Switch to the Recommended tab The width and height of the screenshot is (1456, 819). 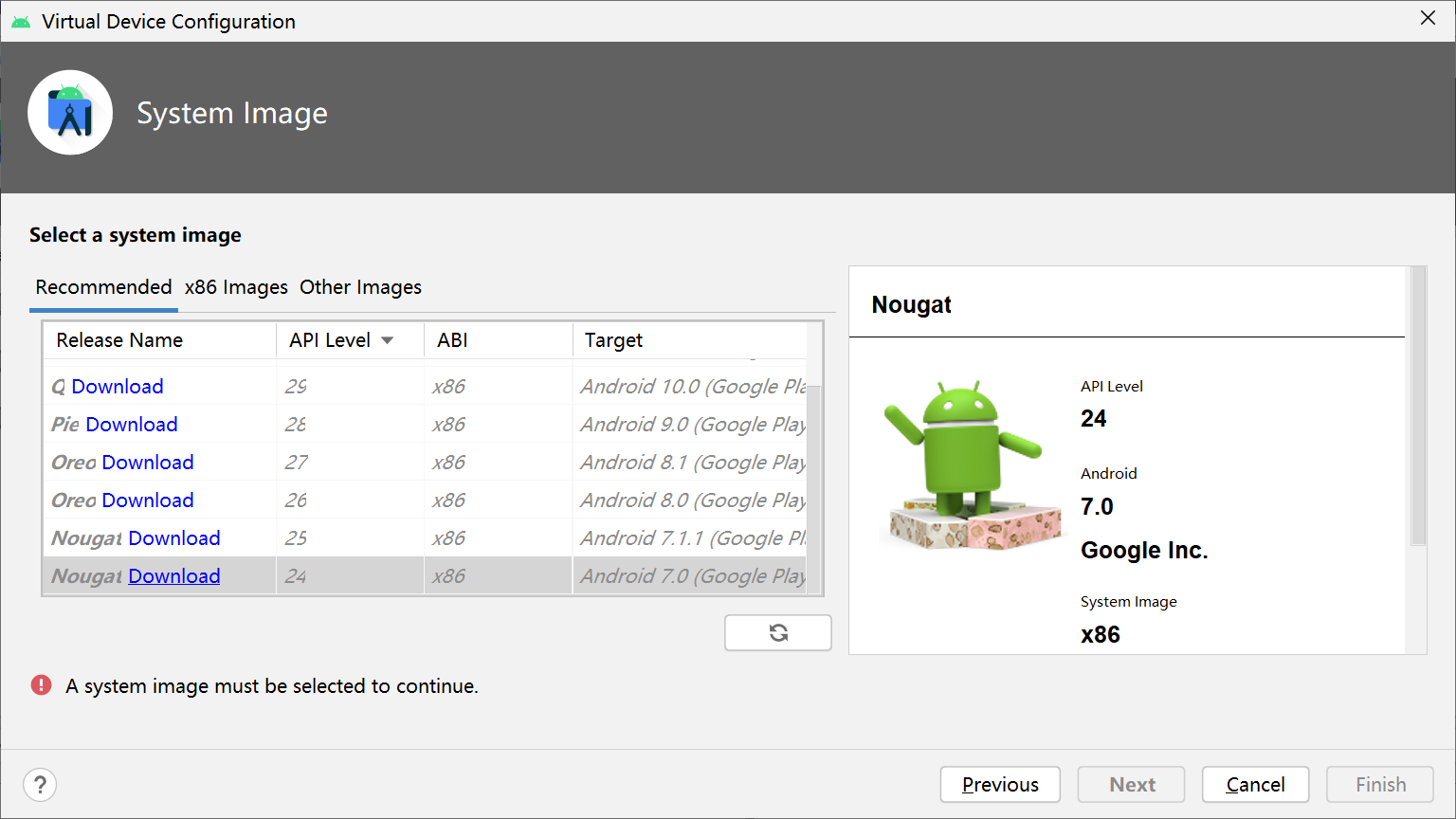(x=103, y=287)
